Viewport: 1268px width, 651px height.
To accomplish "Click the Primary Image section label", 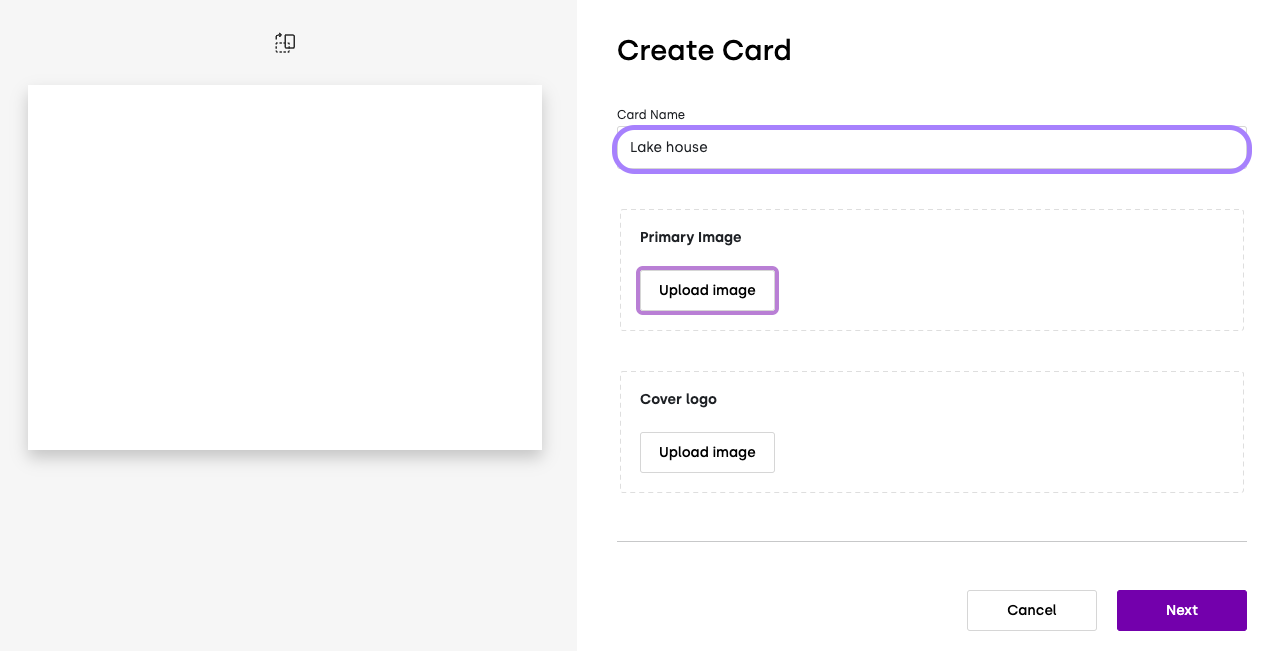I will coord(690,237).
